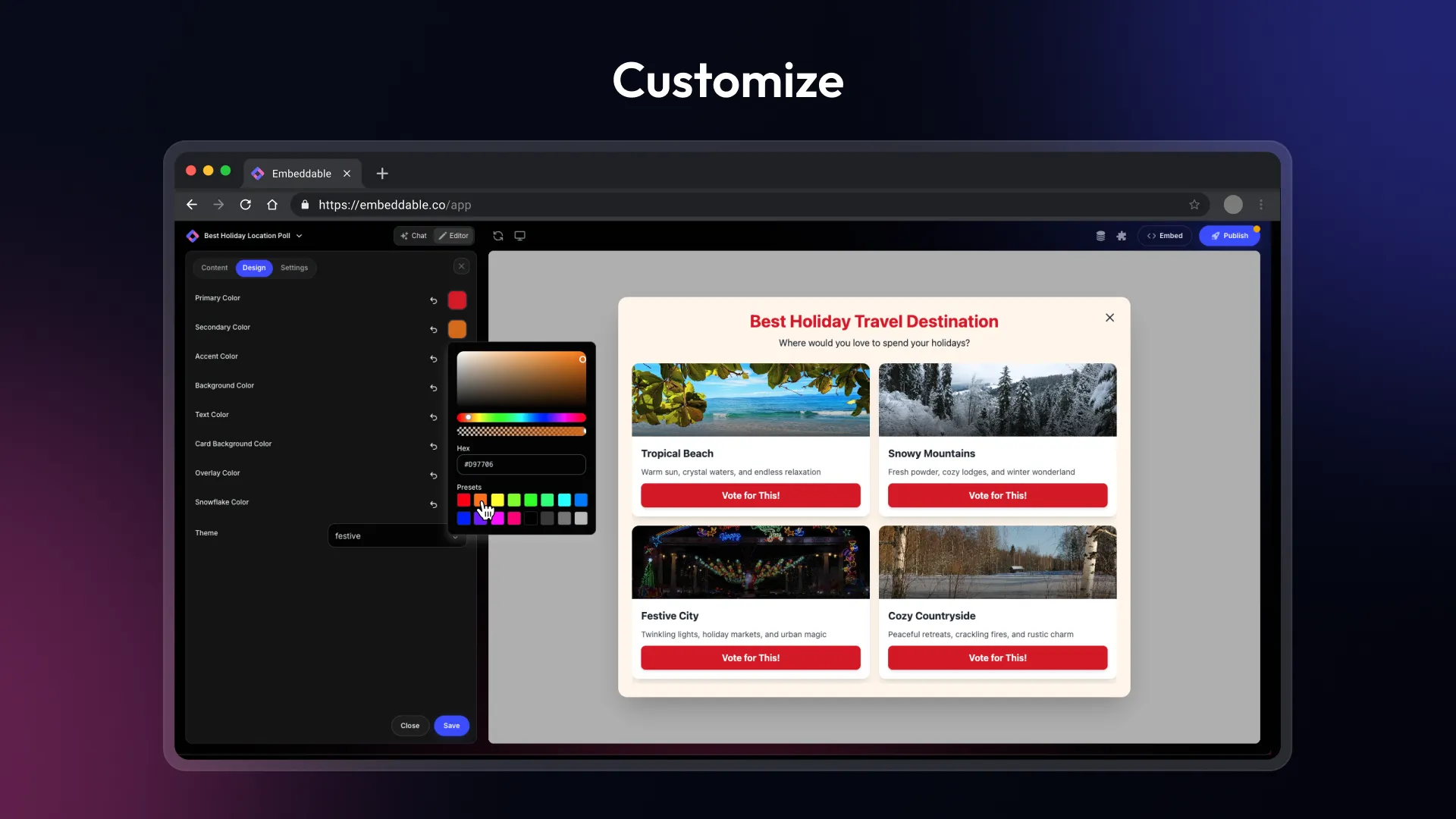Open the Content tab

click(x=214, y=268)
